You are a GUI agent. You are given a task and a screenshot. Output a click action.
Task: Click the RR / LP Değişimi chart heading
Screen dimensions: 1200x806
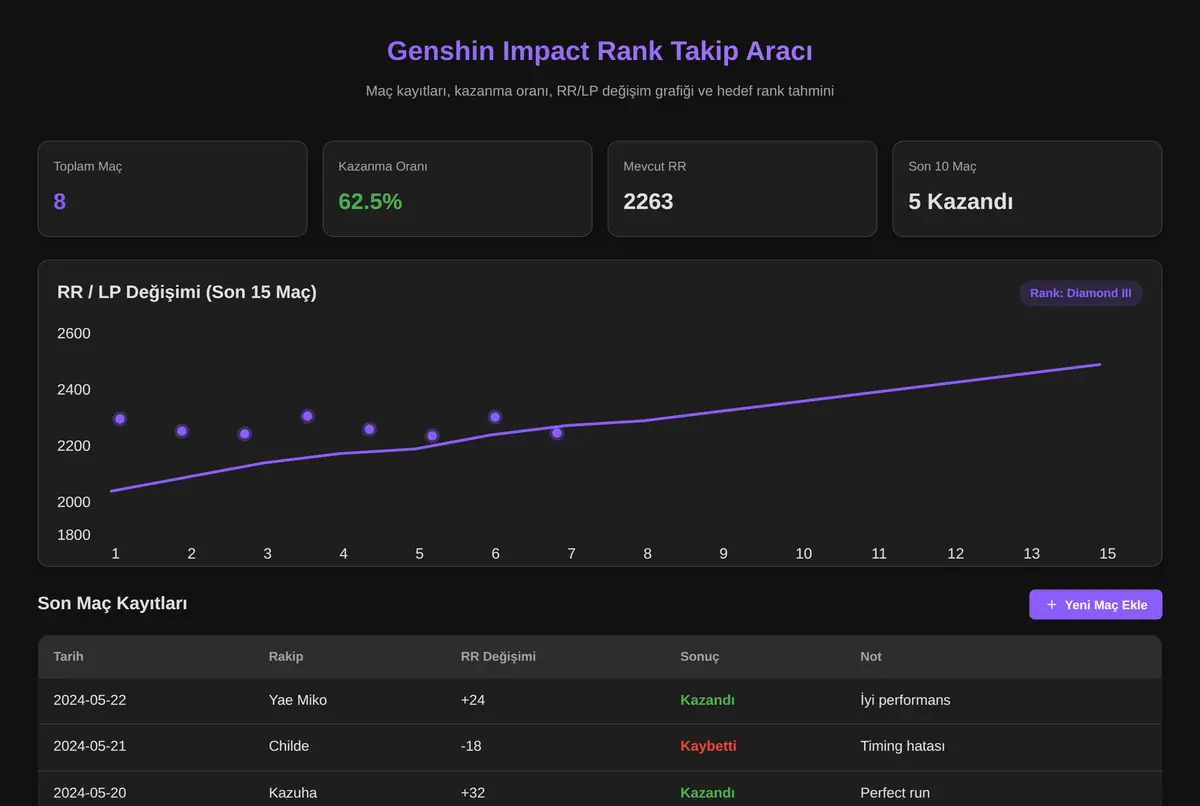click(187, 292)
